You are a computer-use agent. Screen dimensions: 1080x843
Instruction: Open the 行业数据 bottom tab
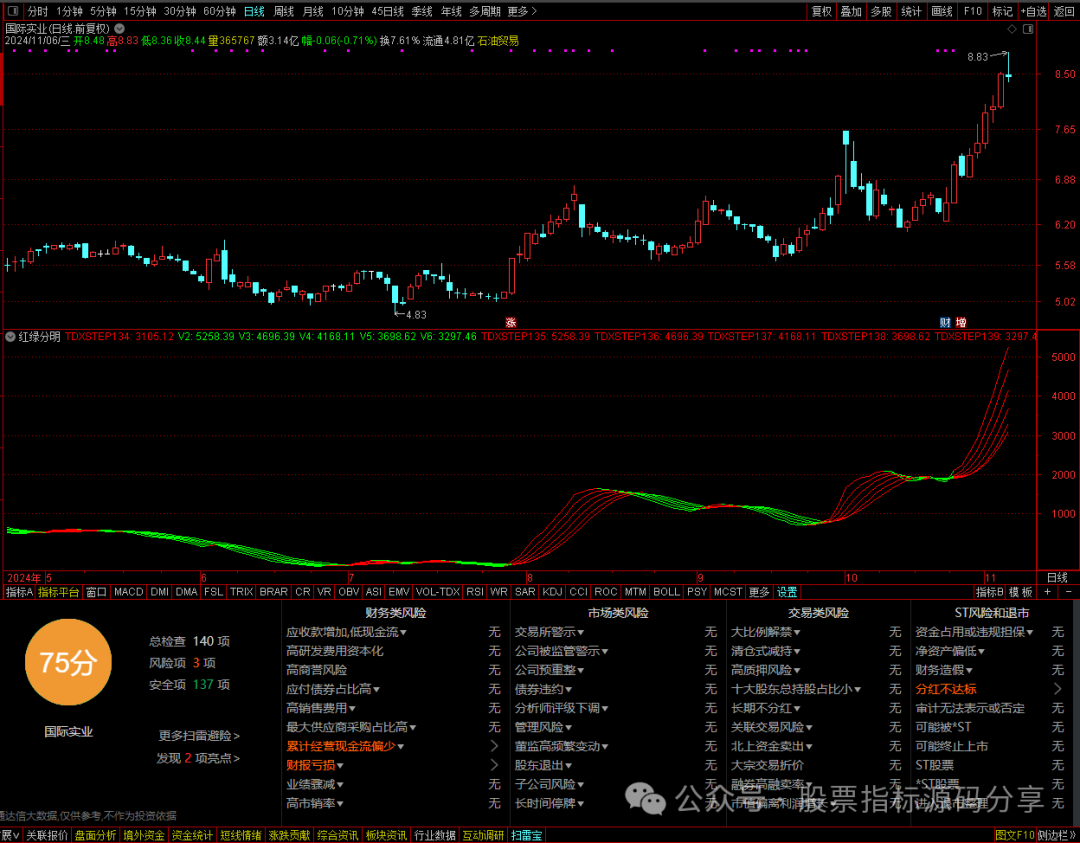pos(435,835)
